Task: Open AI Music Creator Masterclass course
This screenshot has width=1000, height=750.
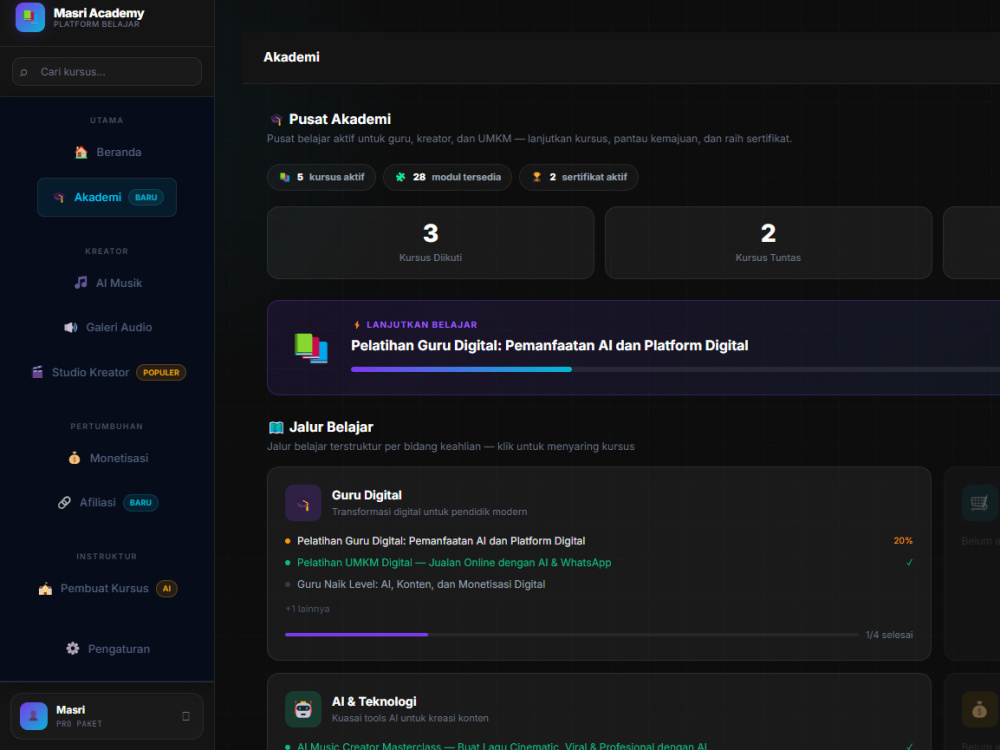Action: point(502,746)
